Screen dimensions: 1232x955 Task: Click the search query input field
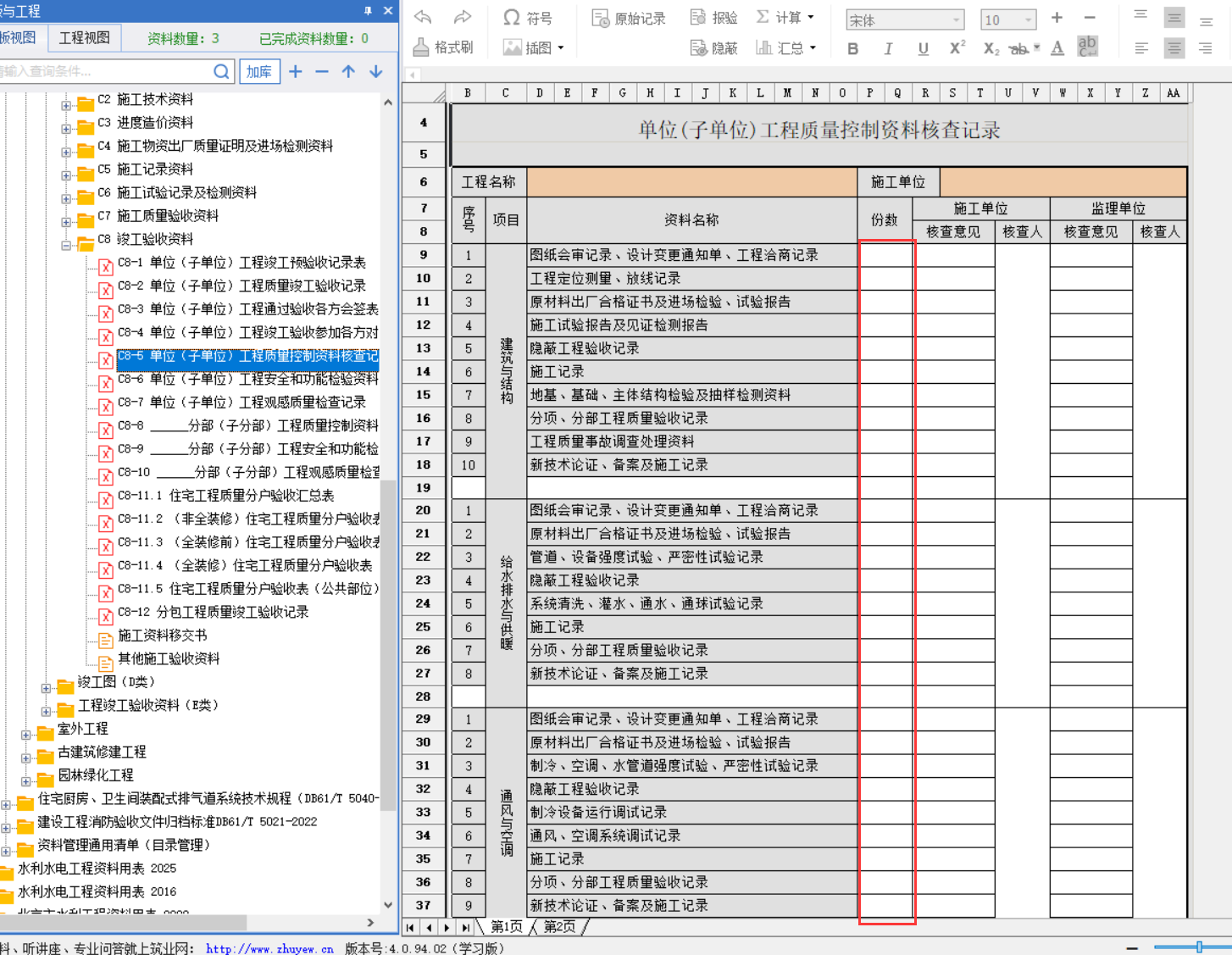(104, 72)
